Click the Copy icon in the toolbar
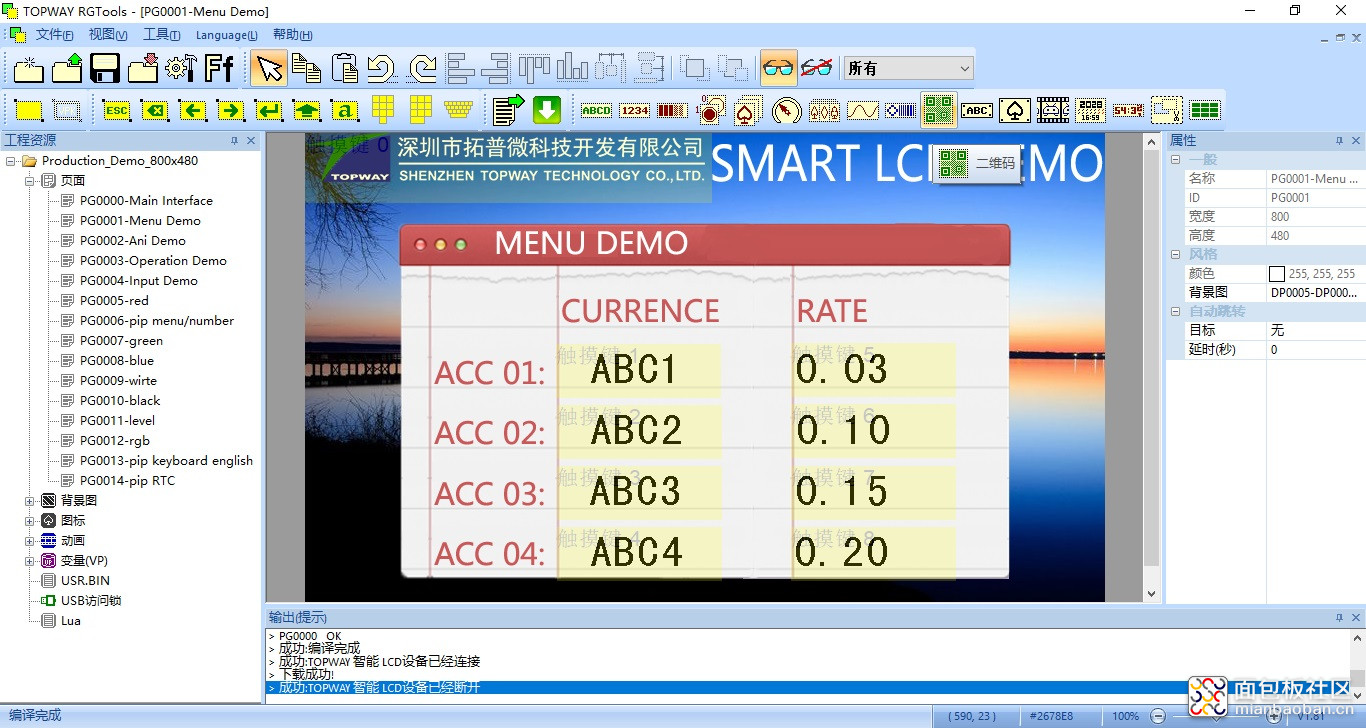This screenshot has height=728, width=1366. click(306, 68)
